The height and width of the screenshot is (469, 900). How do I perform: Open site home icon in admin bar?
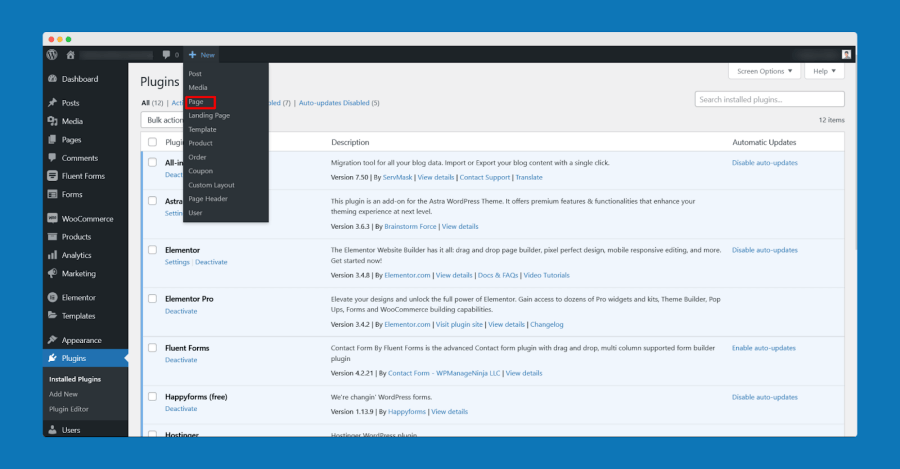click(71, 55)
